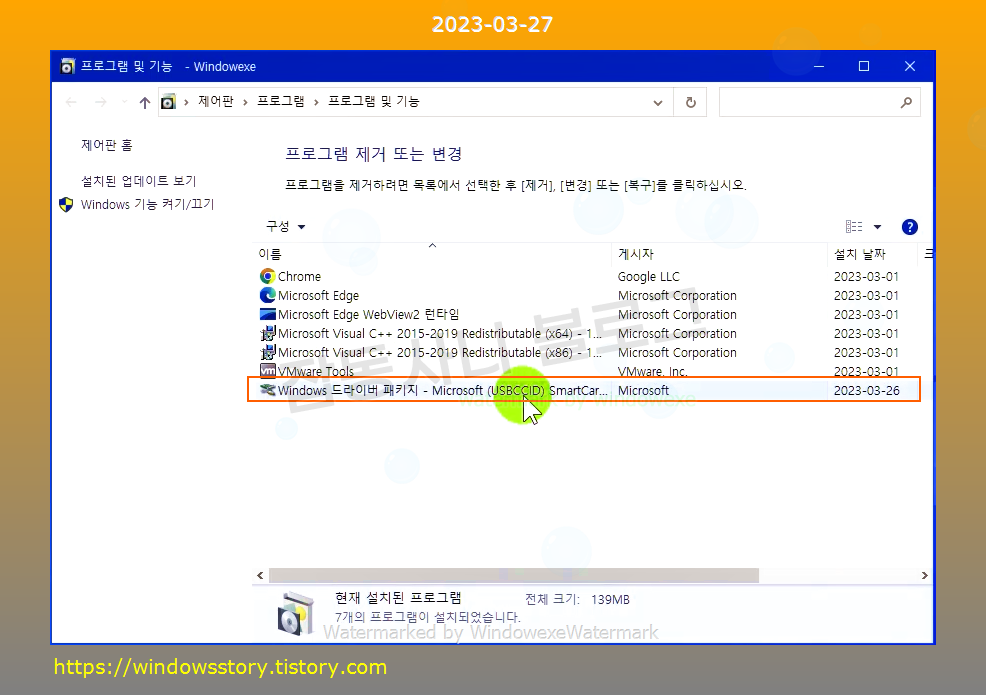The height and width of the screenshot is (695, 986).
Task: Click icon of Visual C++ (x86) row
Action: pyautogui.click(x=268, y=352)
